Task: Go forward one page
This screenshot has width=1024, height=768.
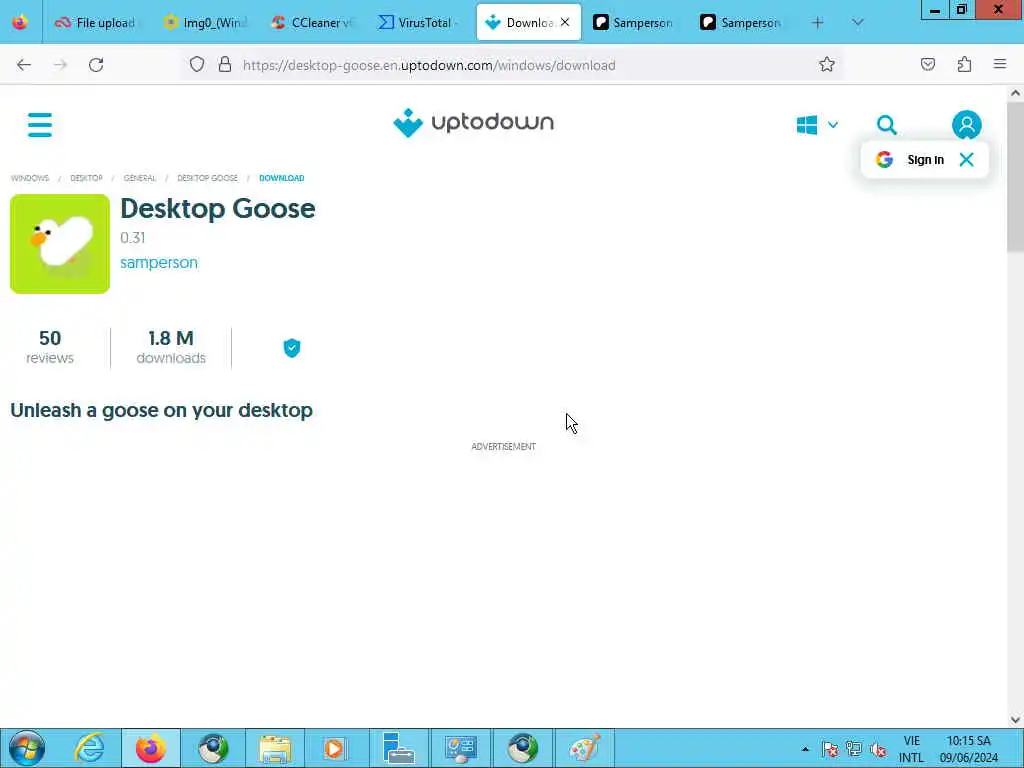Action: coord(60,65)
